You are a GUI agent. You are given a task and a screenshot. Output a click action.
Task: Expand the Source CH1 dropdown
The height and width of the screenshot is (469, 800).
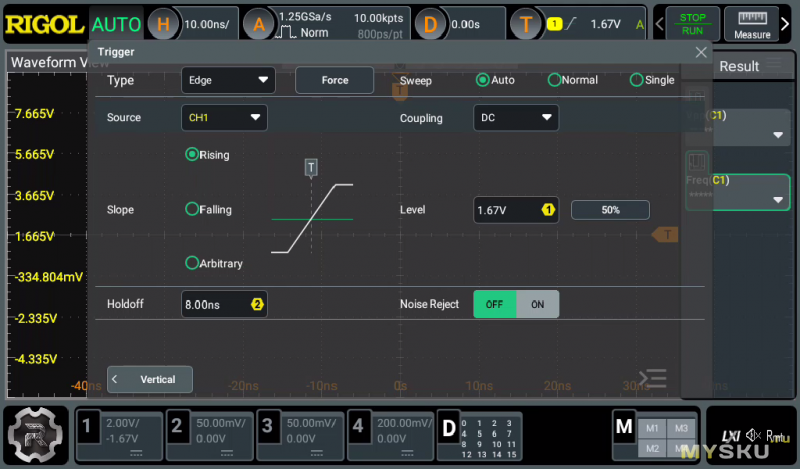tap(224, 118)
